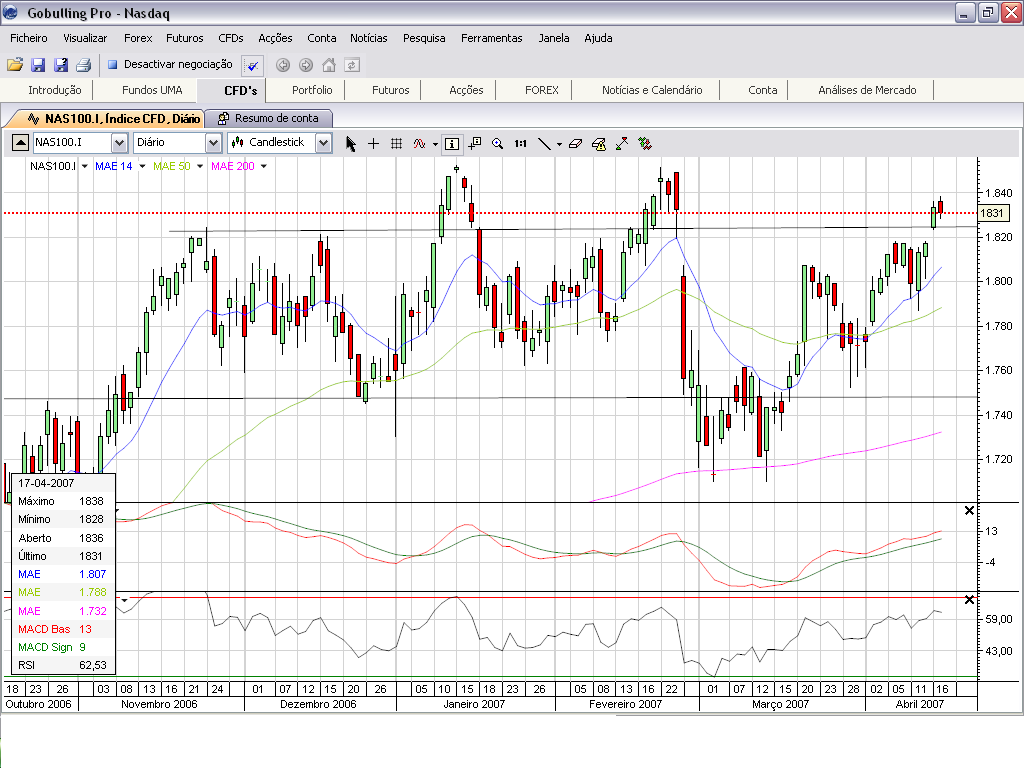Open the MAE 200 indicator dropdown arrow
The width and height of the screenshot is (1024, 768).
click(263, 166)
